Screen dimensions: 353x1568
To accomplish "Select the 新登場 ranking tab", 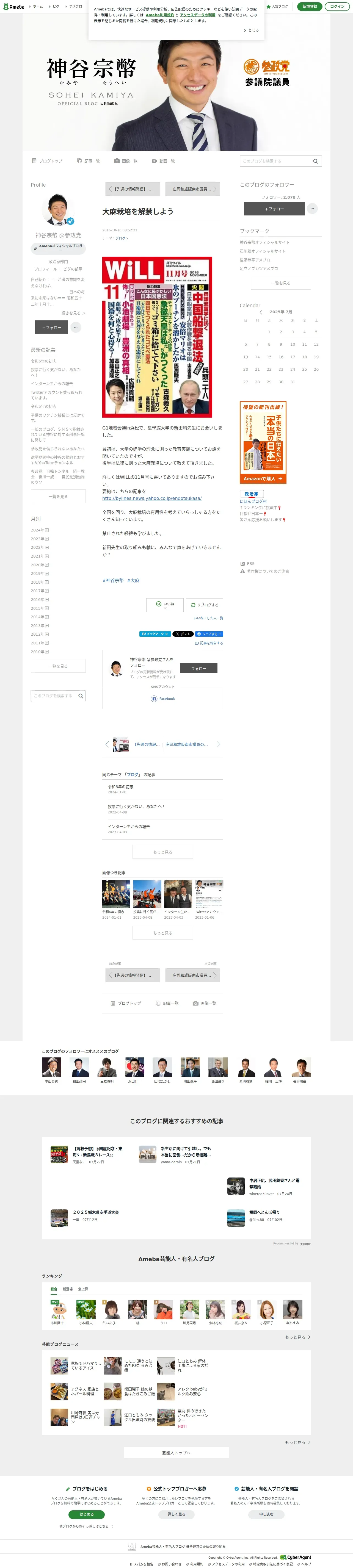I will (x=68, y=1289).
